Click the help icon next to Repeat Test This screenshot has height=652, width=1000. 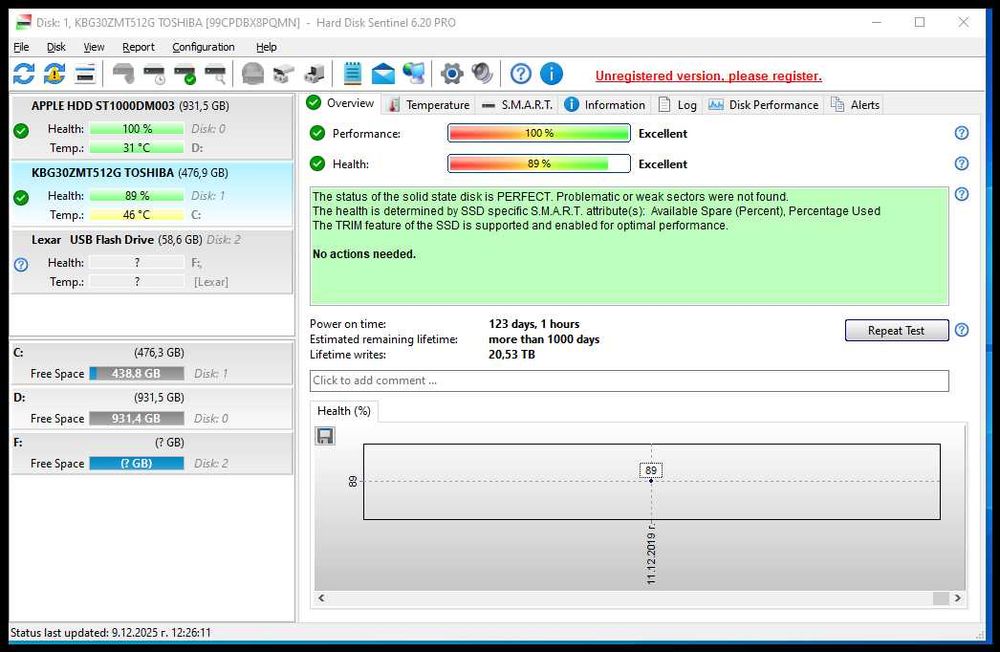click(x=962, y=330)
